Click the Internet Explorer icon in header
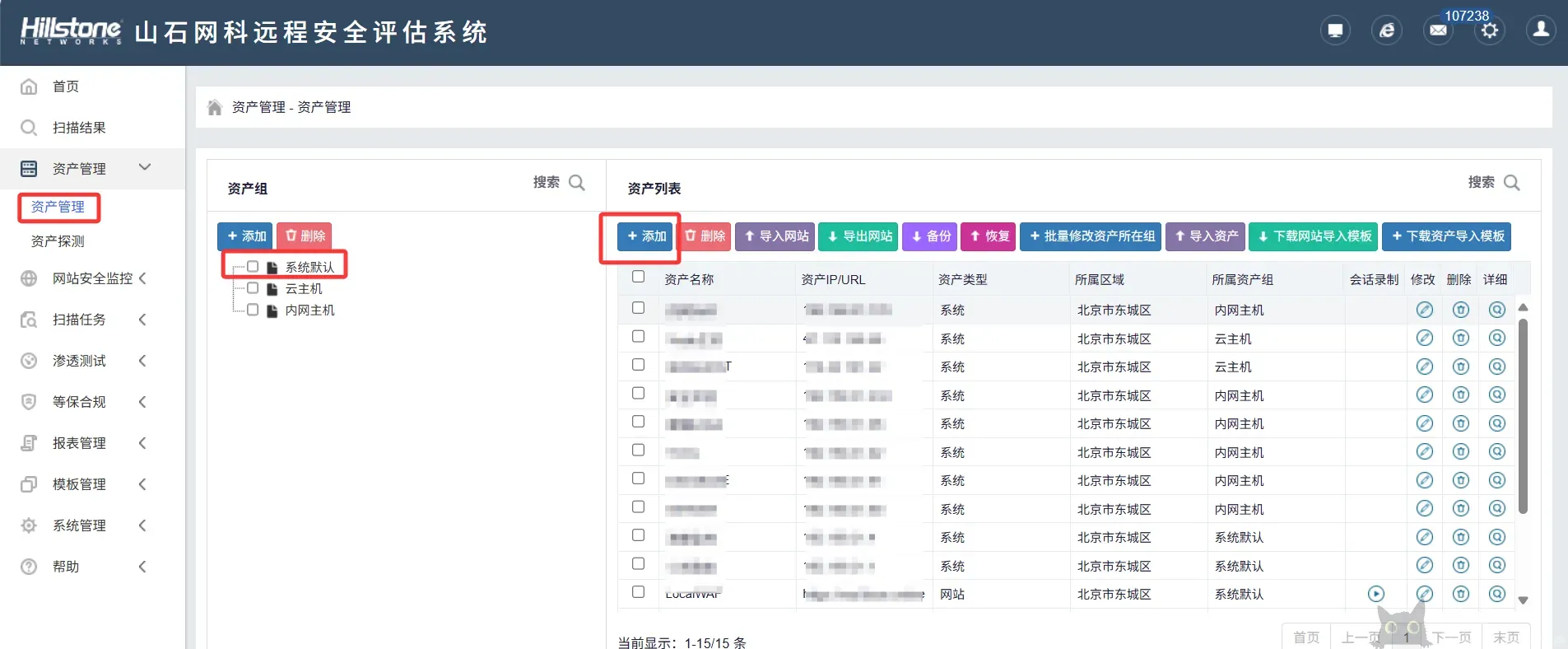This screenshot has width=1568, height=649. pyautogui.click(x=1387, y=31)
